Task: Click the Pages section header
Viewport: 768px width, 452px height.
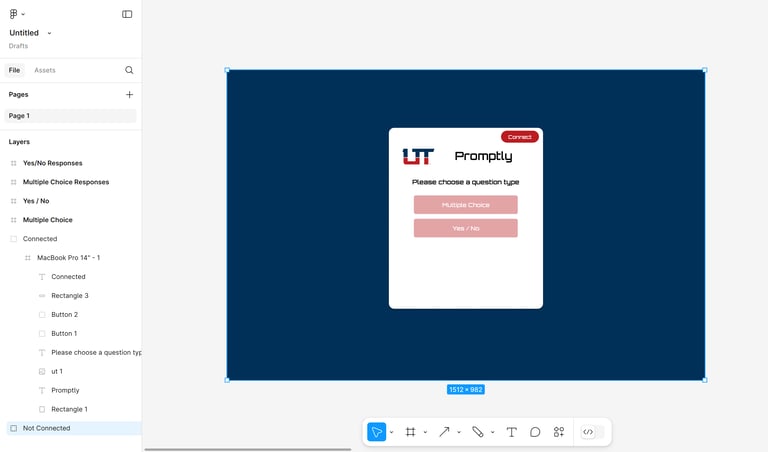Action: coord(19,95)
